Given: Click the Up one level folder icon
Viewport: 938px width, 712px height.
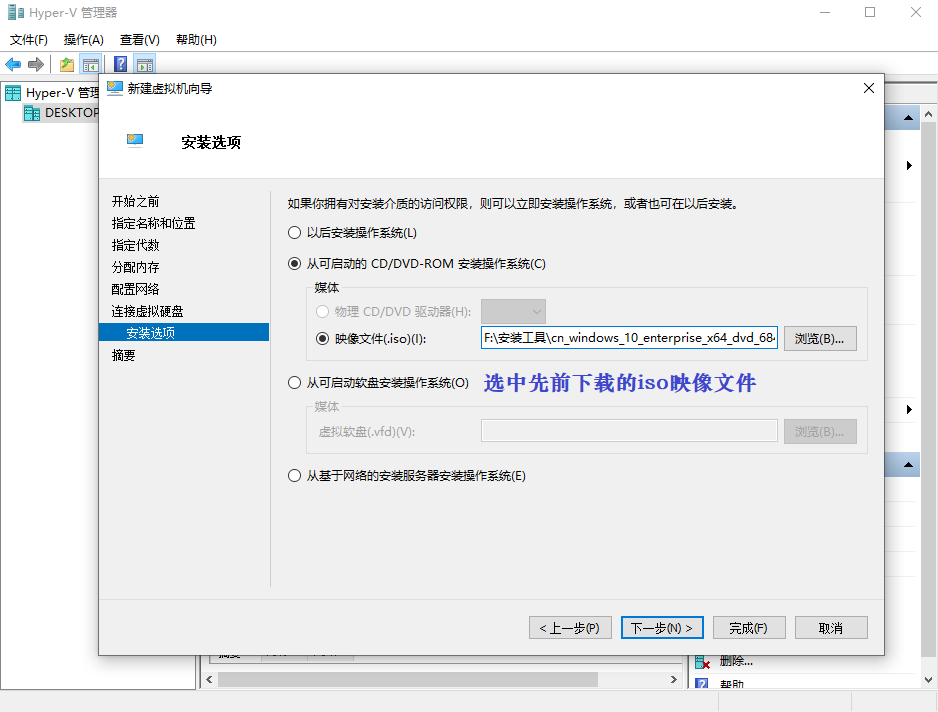Looking at the screenshot, I should pos(67,64).
